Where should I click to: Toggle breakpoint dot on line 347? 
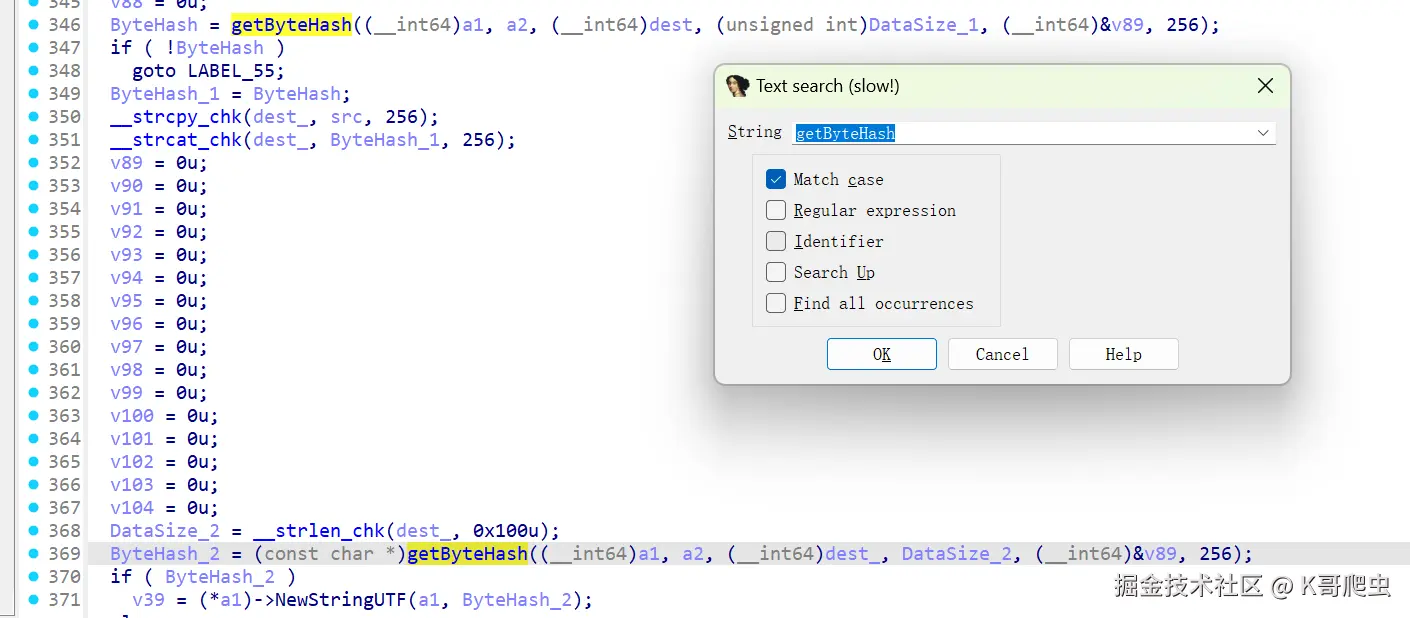click(34, 47)
